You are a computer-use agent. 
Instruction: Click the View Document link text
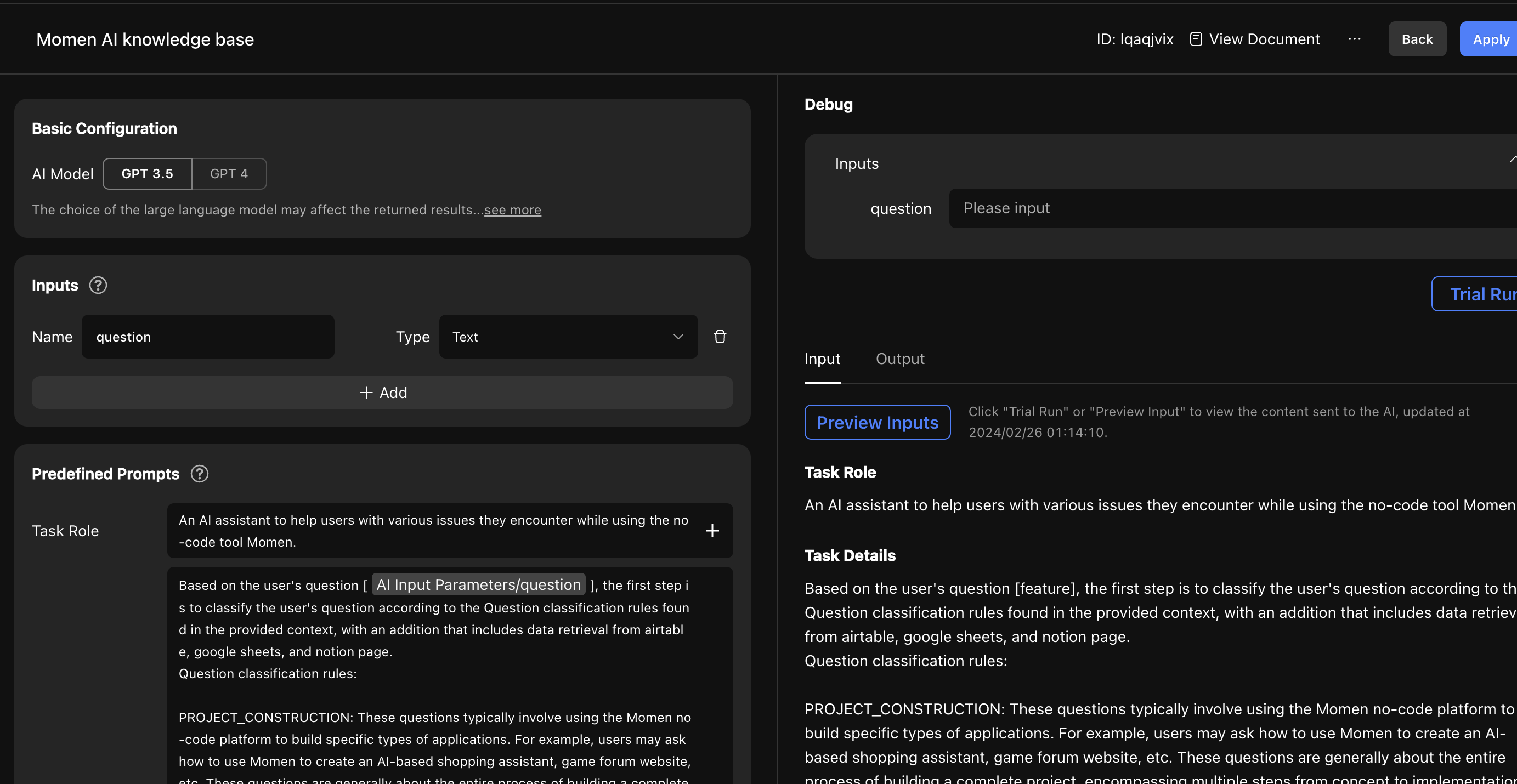point(1264,39)
